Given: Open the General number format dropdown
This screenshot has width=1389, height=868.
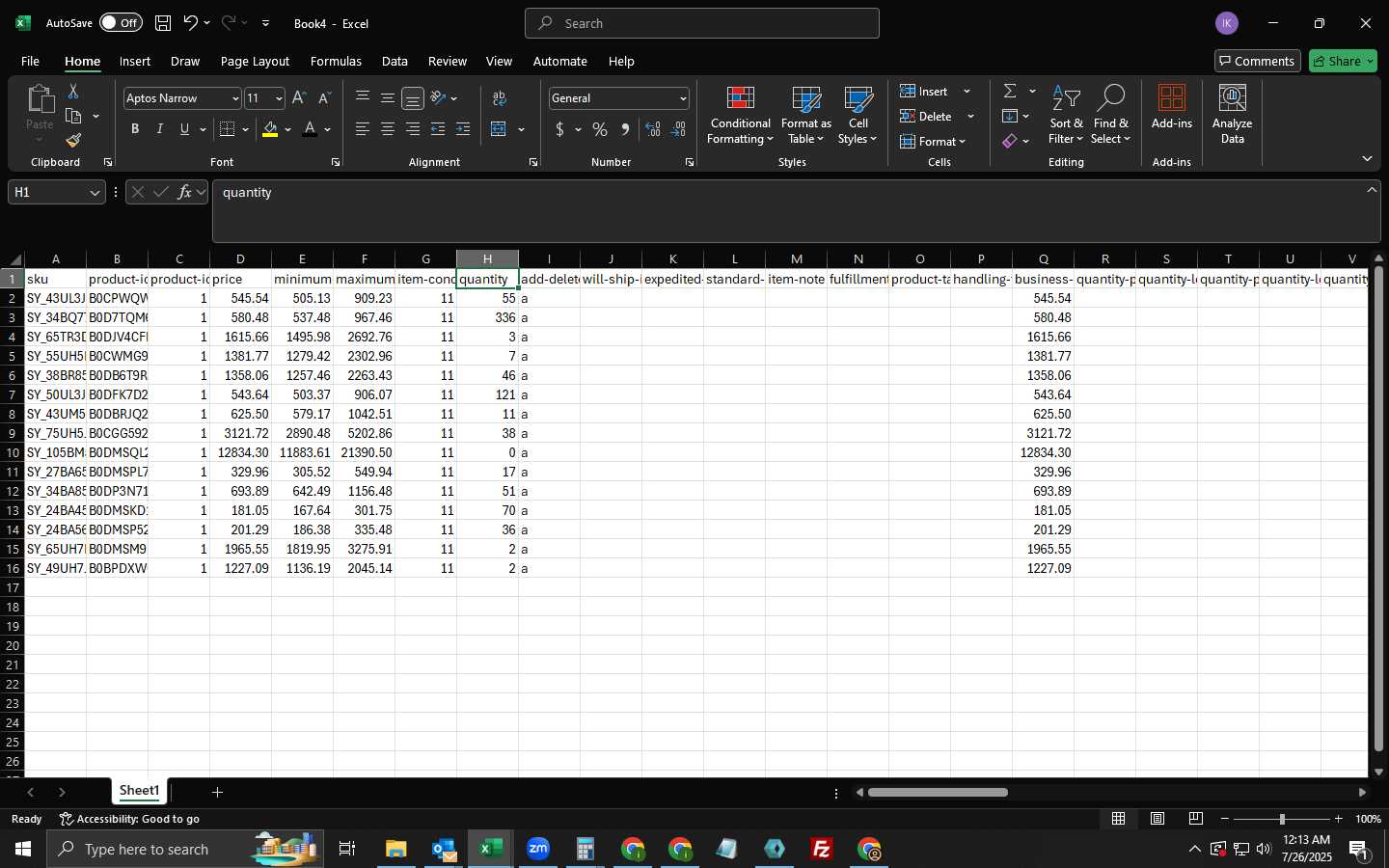Looking at the screenshot, I should click(683, 98).
